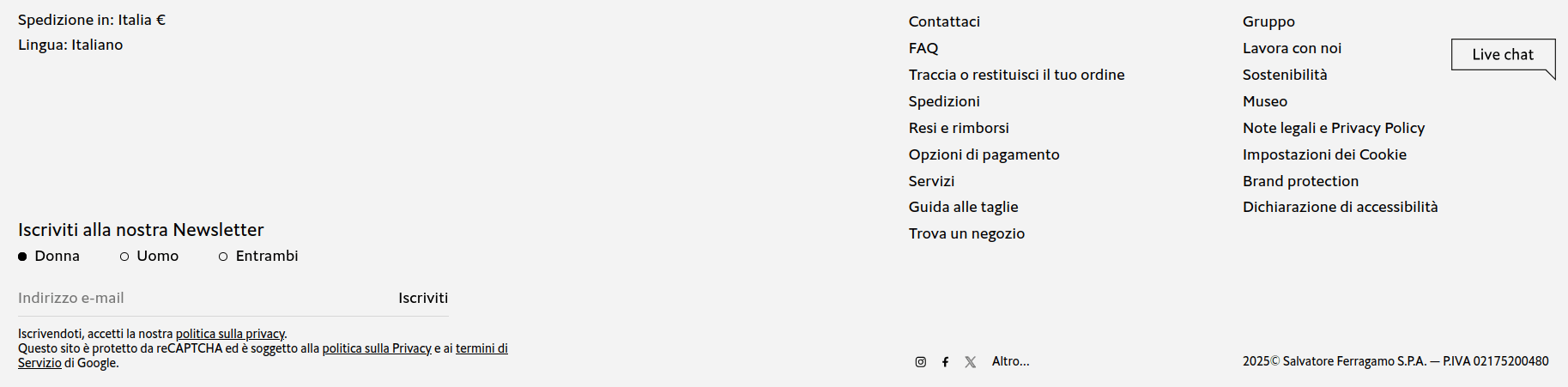Image resolution: width=1568 pixels, height=387 pixels.
Task: Open Traccia o restituisci il tuo ordine
Action: [1016, 75]
